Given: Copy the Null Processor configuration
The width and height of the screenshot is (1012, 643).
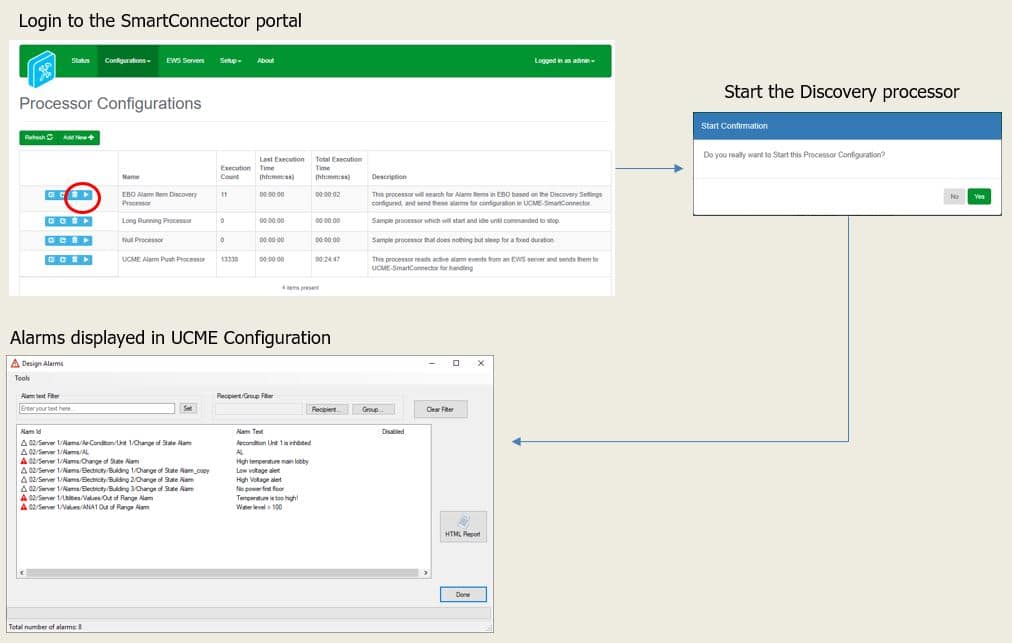Looking at the screenshot, I should pyautogui.click(x=63, y=240).
